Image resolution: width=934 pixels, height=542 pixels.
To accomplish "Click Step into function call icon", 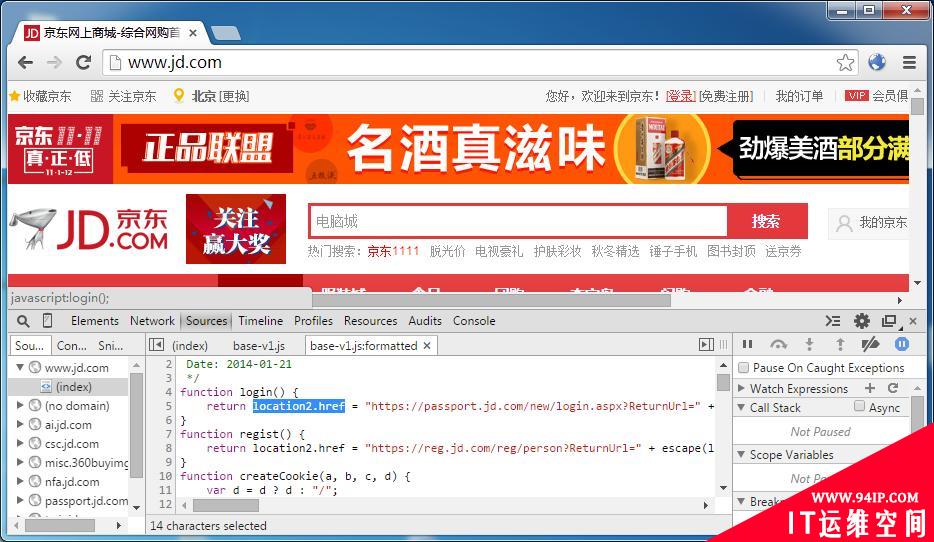I will (809, 344).
